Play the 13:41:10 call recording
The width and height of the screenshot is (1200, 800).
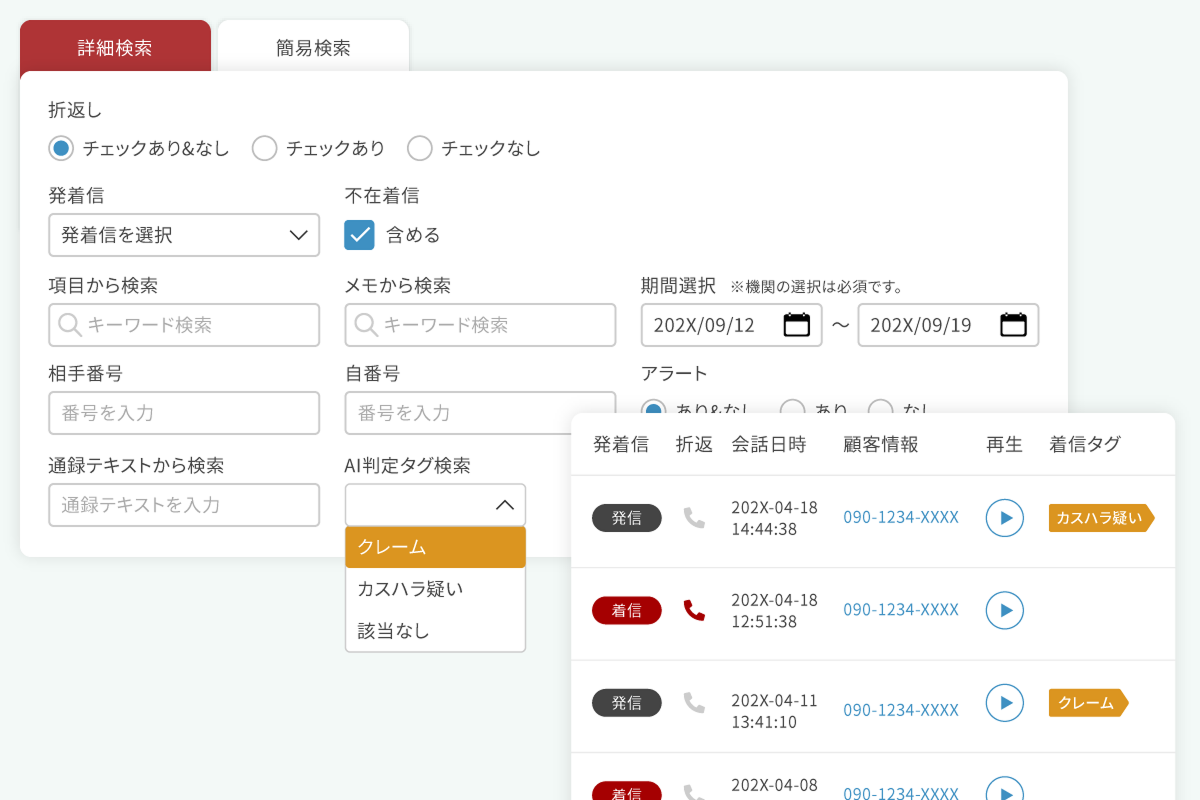(x=1004, y=702)
